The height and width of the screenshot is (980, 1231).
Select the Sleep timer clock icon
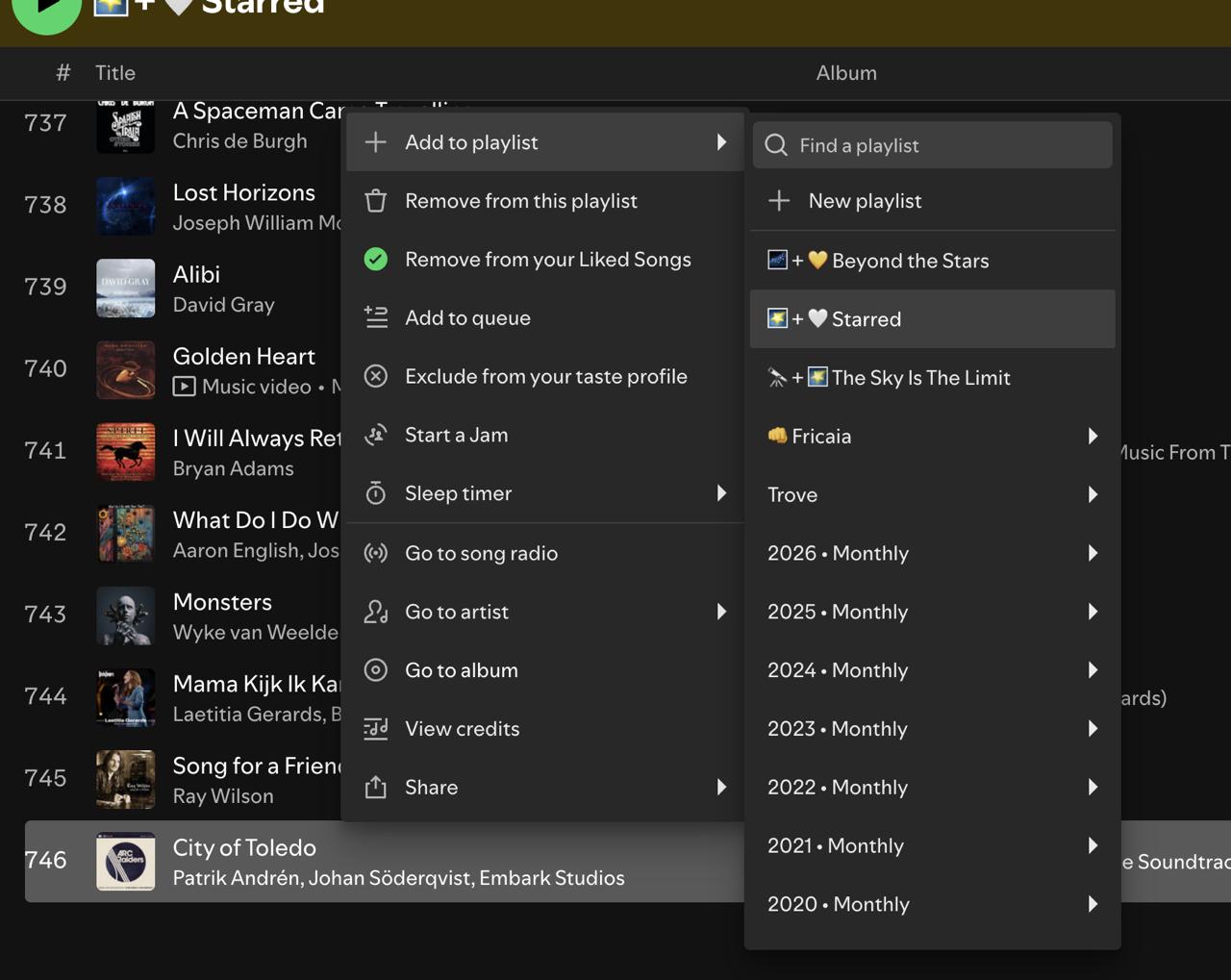pos(376,493)
